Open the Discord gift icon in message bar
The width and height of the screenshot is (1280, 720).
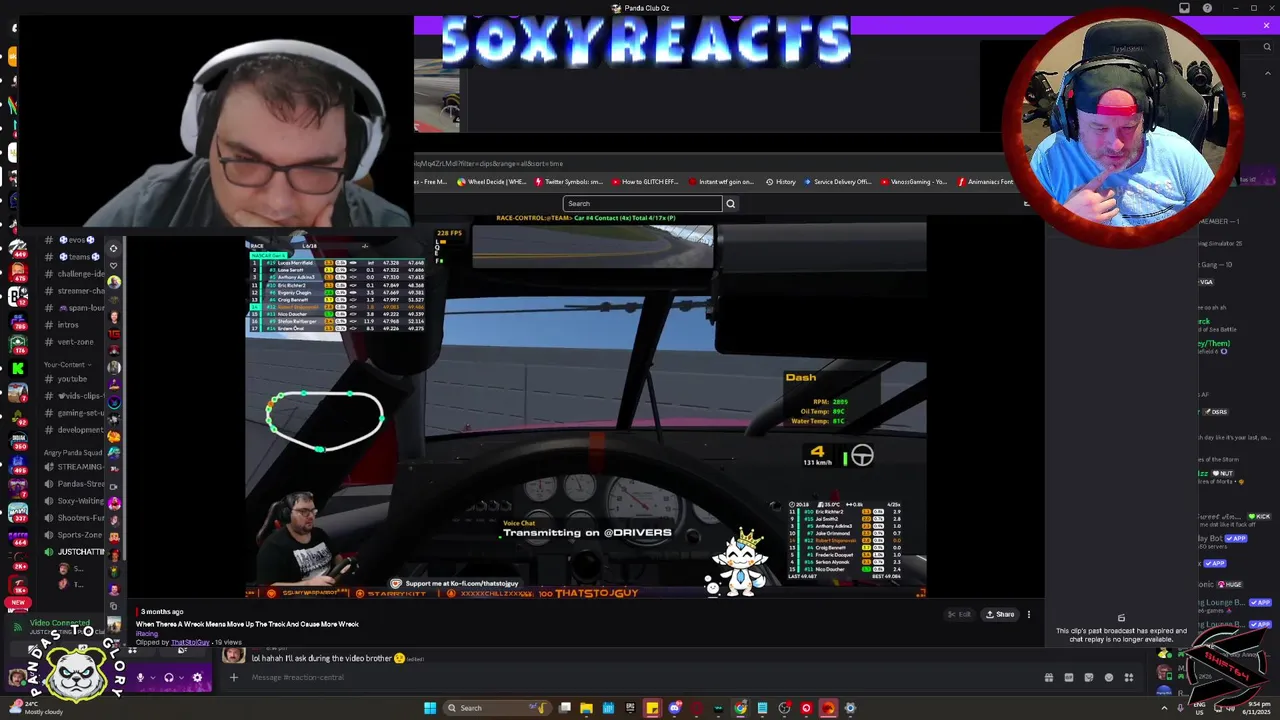click(1049, 678)
